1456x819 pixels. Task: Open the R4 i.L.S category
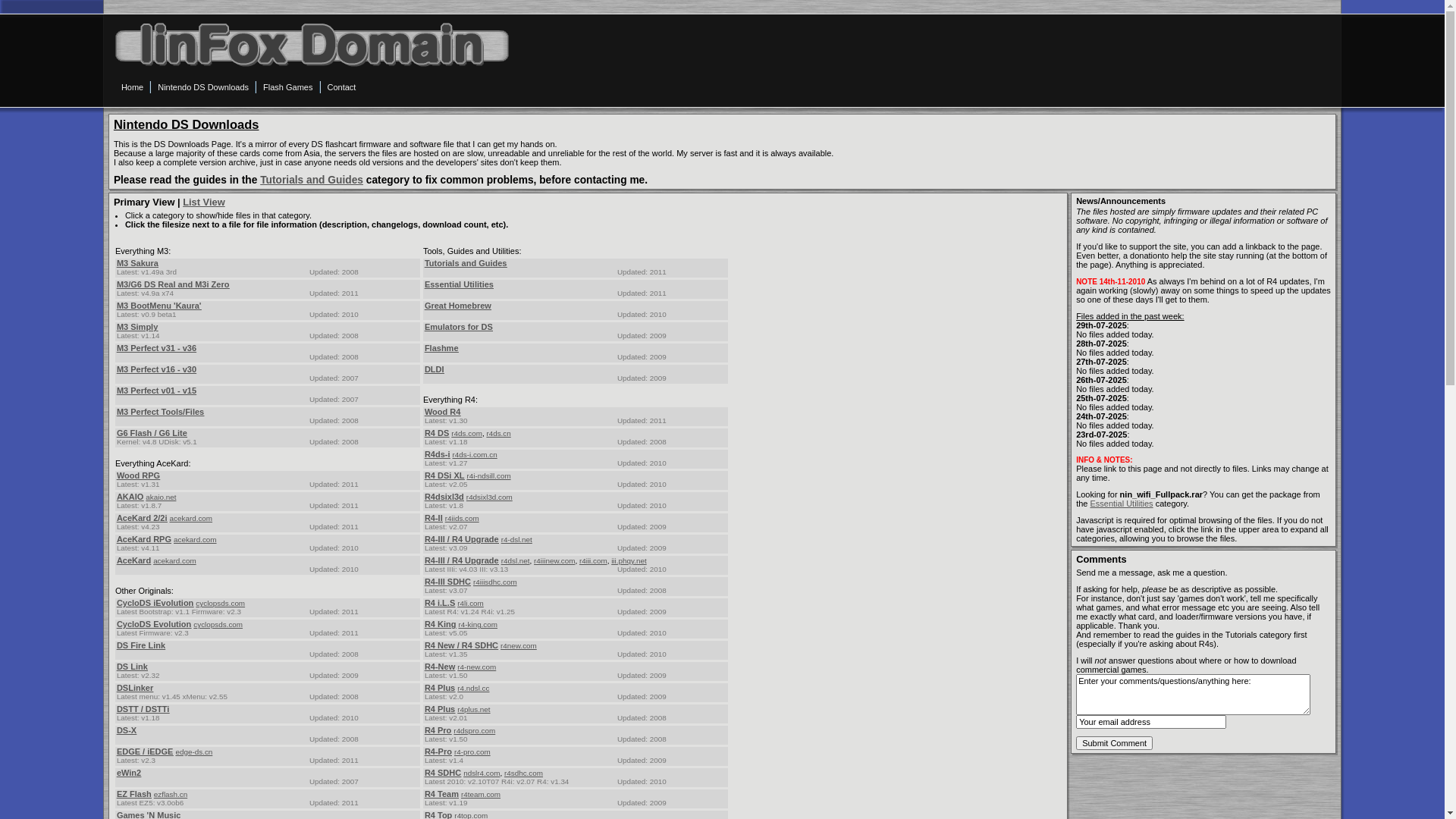coord(440,603)
